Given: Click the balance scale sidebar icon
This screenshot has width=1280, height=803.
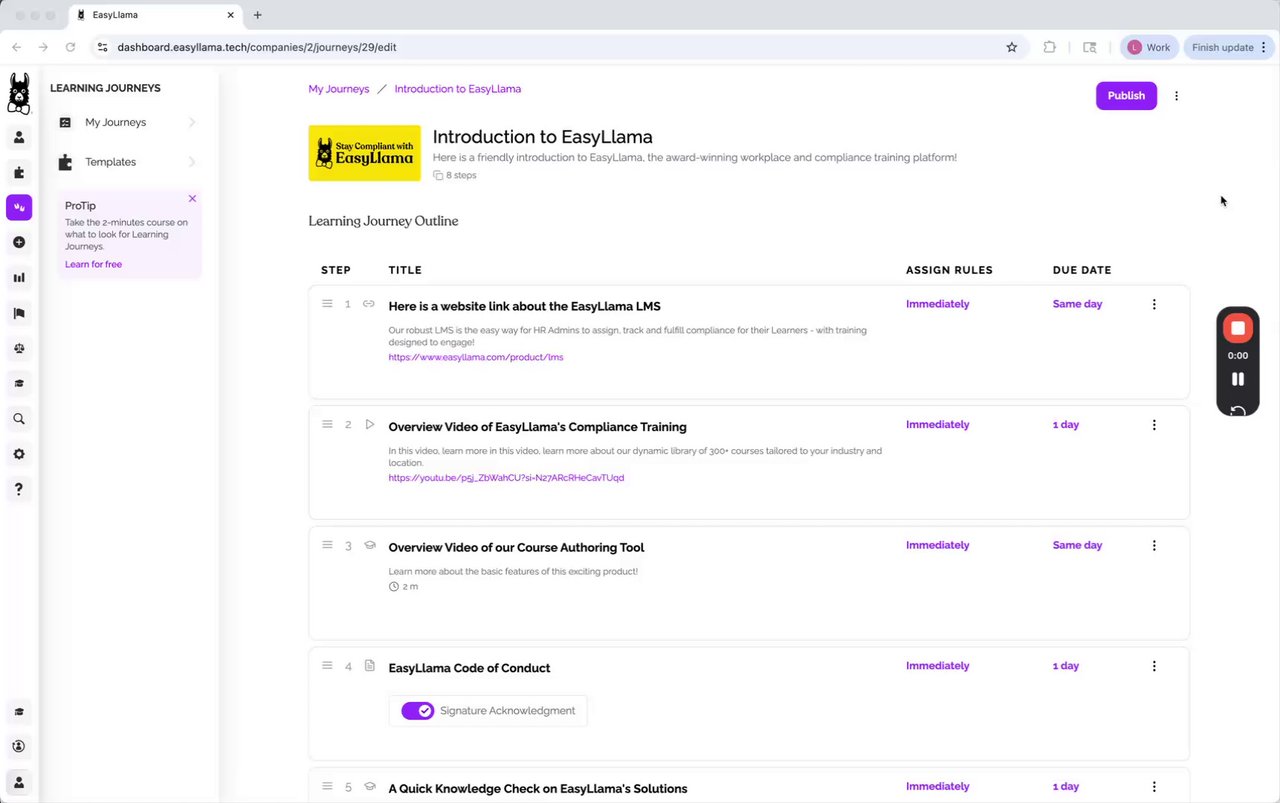Looking at the screenshot, I should 19,348.
